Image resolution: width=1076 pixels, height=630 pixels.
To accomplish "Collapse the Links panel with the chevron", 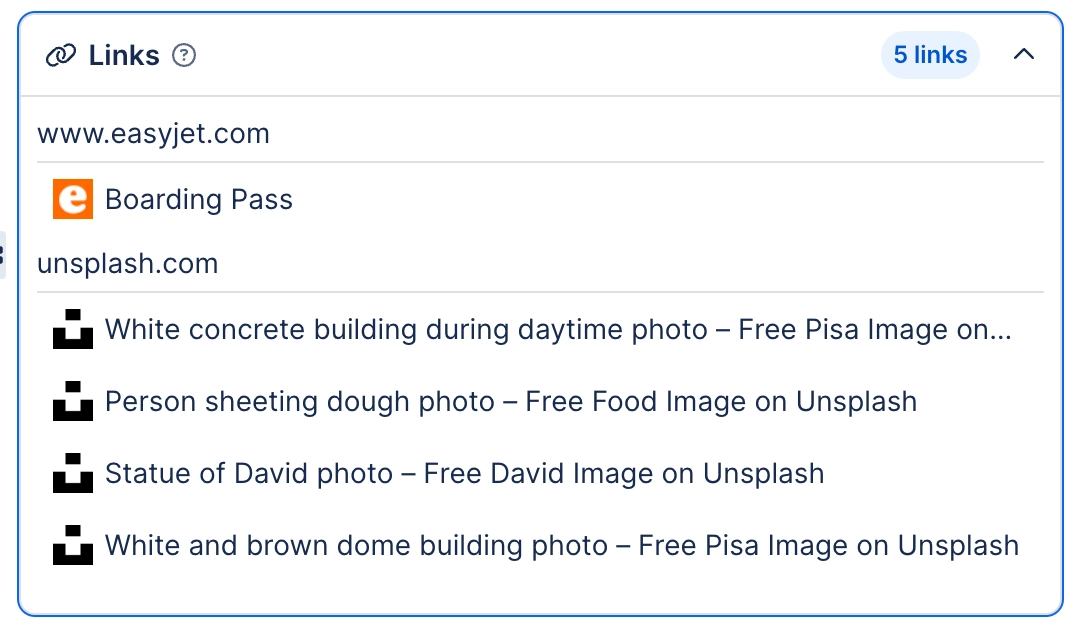I will pos(1024,55).
